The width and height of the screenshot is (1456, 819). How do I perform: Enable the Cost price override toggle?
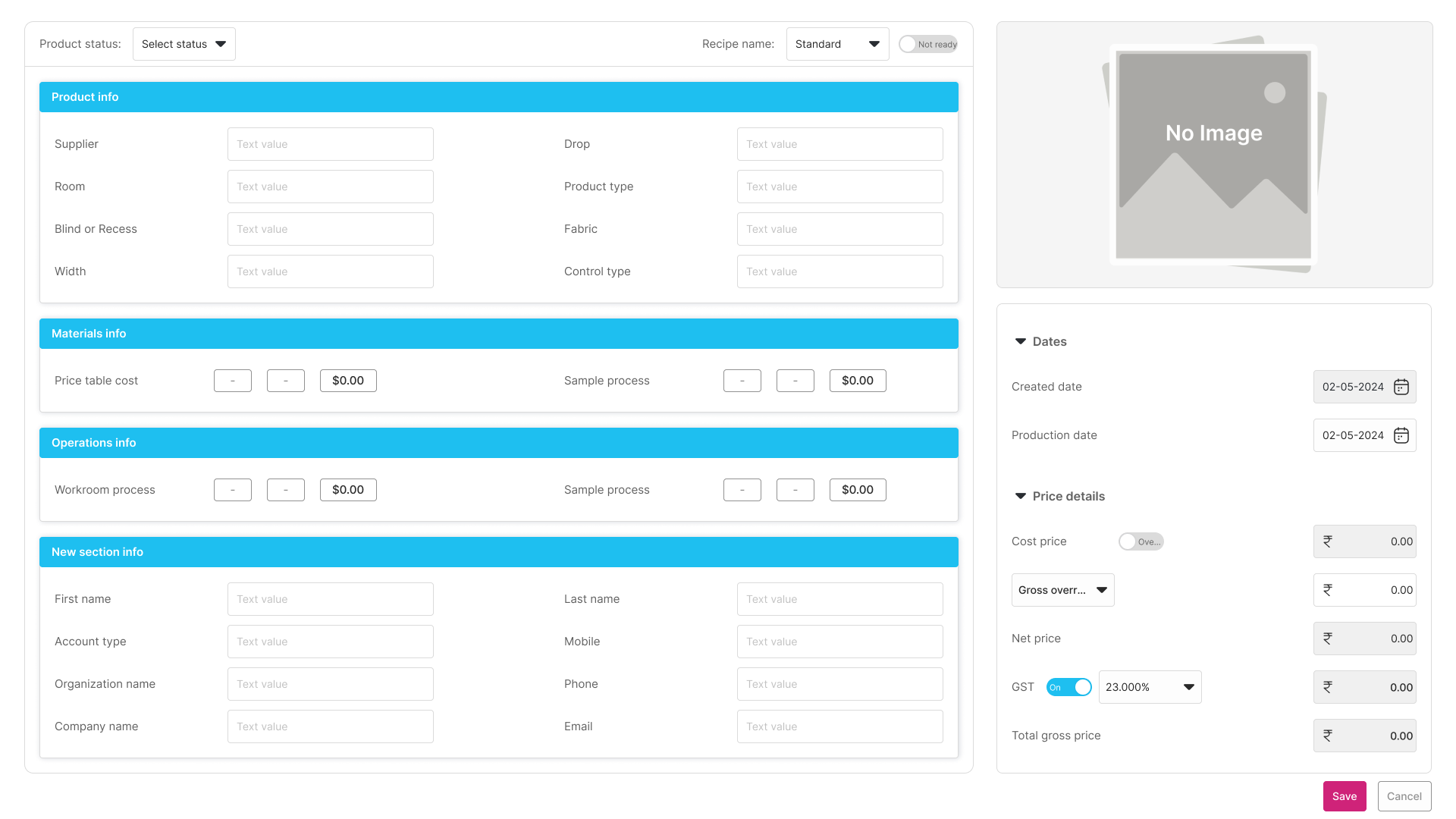[1140, 541]
